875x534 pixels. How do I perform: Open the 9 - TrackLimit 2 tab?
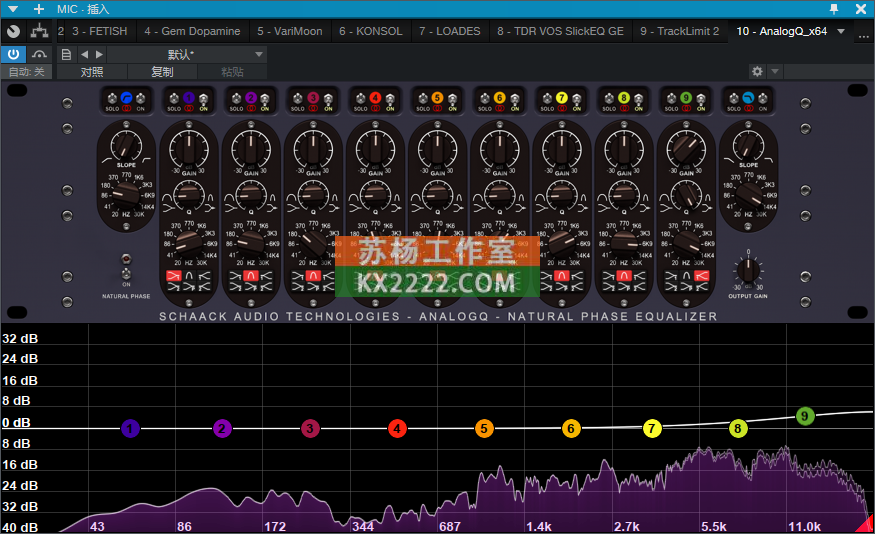coord(679,31)
